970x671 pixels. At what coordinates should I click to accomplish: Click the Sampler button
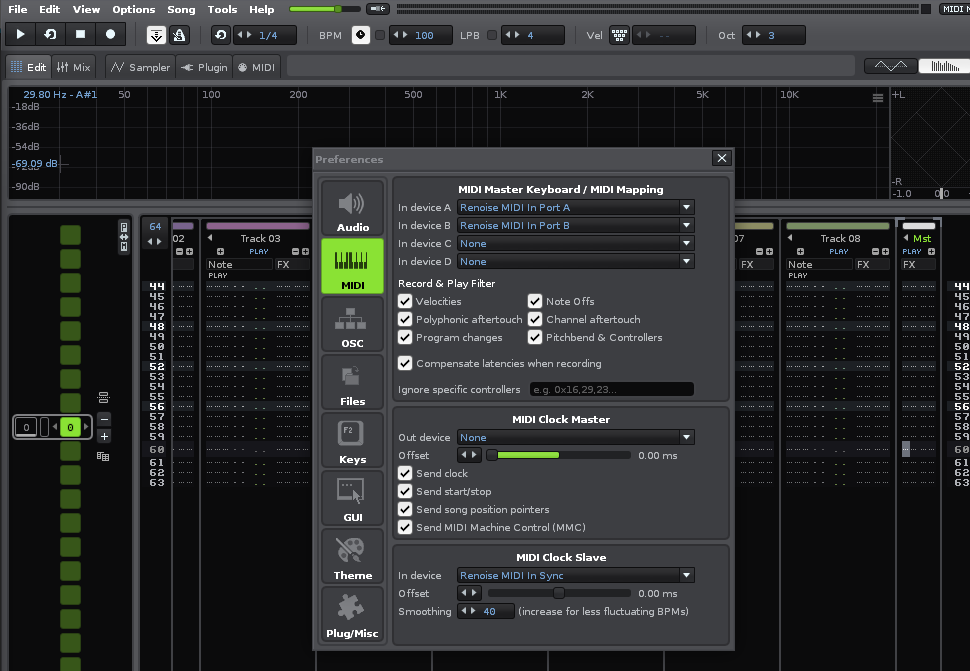[x=140, y=68]
